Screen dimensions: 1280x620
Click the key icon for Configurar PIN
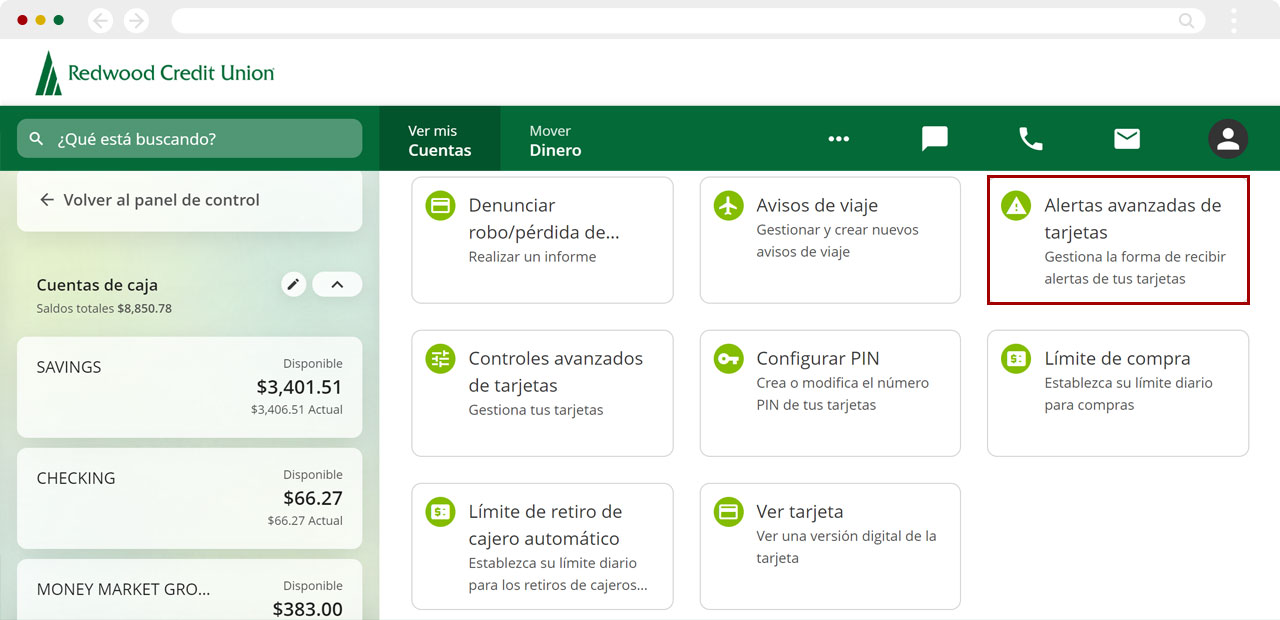(x=728, y=359)
